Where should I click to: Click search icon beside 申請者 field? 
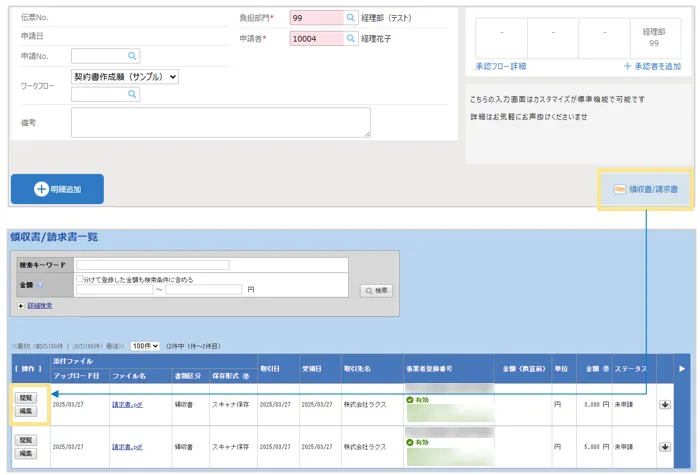[351, 38]
